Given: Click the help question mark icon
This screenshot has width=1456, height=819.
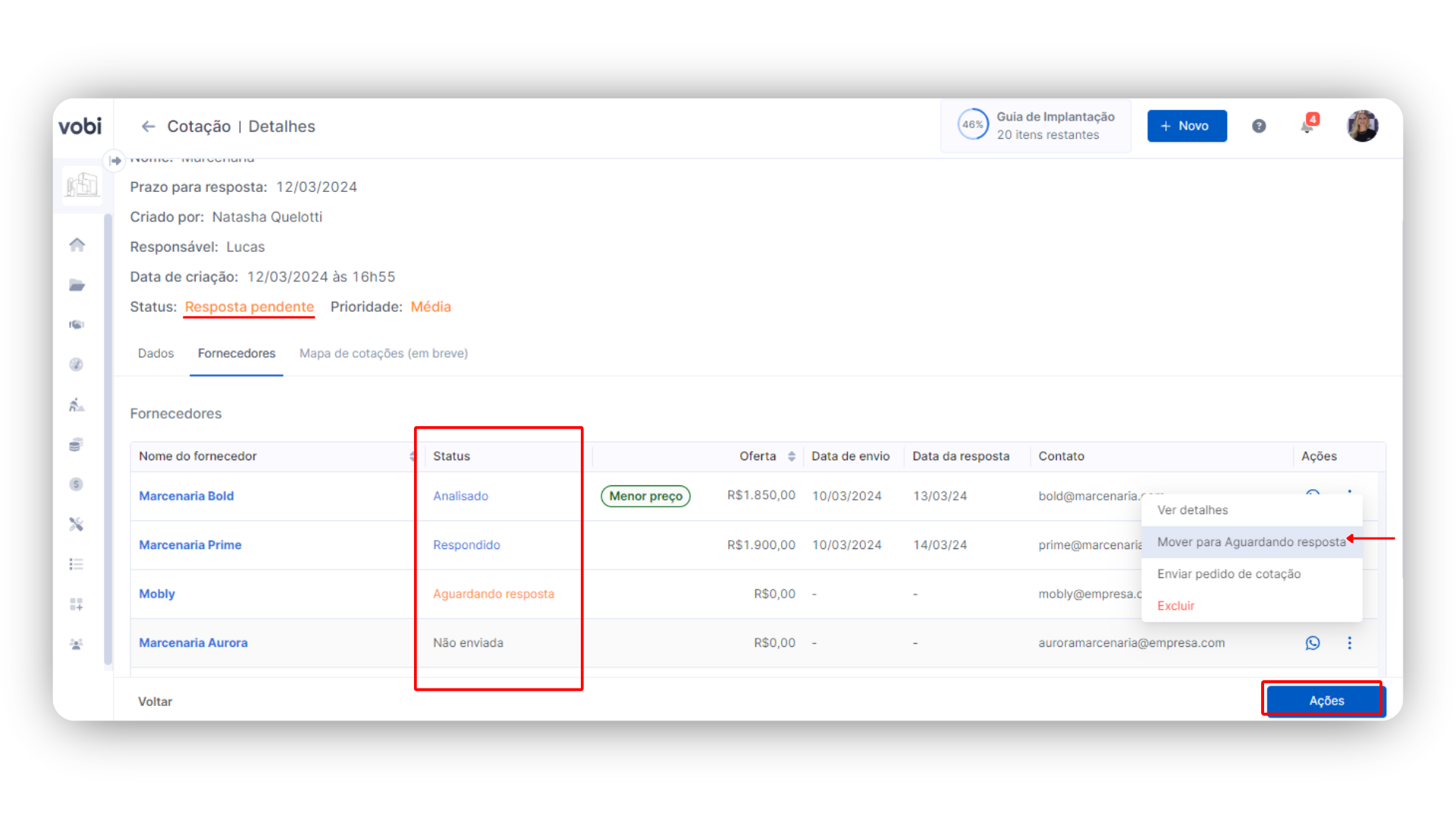Looking at the screenshot, I should pyautogui.click(x=1259, y=126).
